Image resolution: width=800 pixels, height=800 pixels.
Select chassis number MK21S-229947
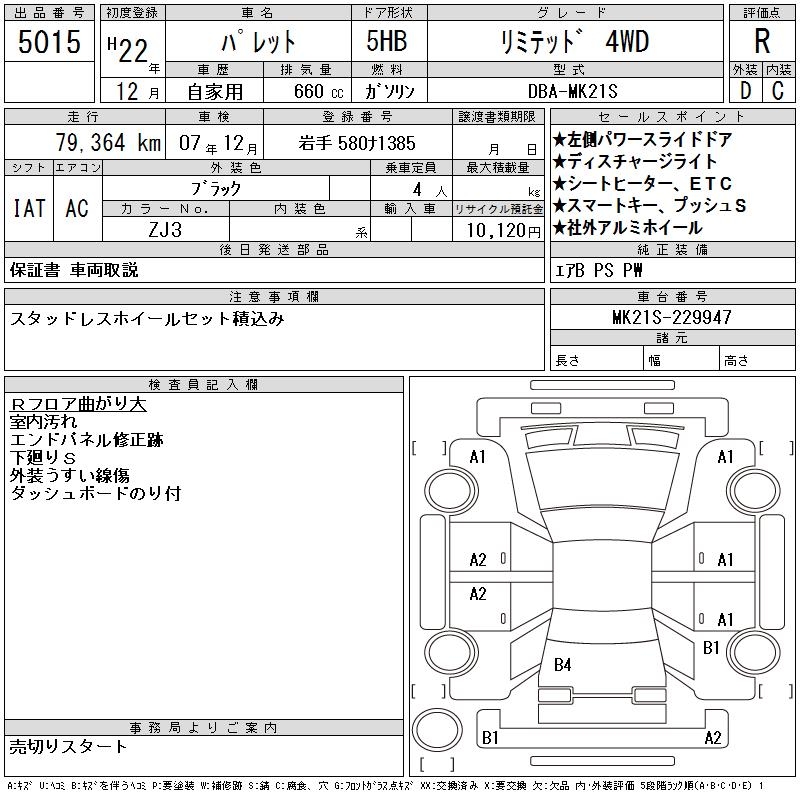pos(671,317)
